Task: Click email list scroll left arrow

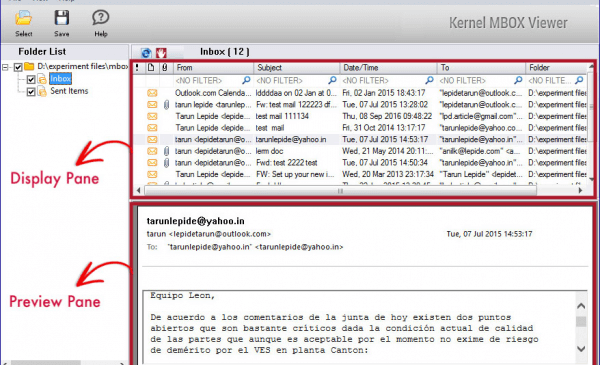Action: click(x=139, y=191)
